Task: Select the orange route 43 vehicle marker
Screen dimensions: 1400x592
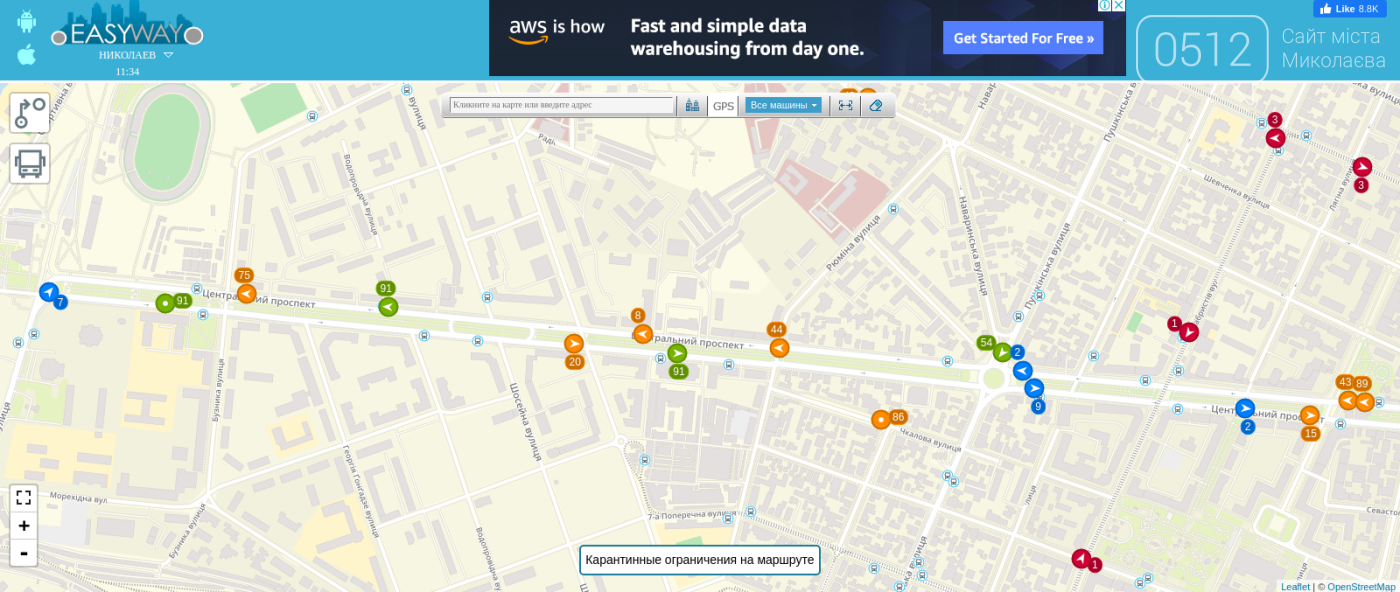Action: click(1348, 399)
